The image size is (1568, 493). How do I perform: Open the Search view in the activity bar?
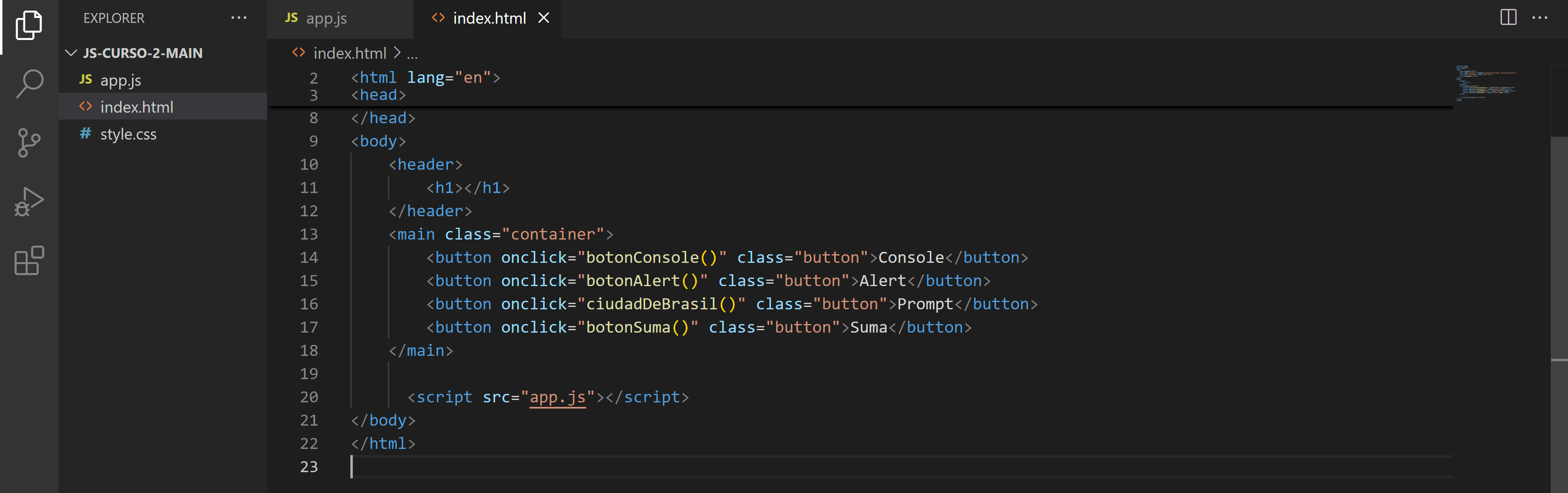29,84
